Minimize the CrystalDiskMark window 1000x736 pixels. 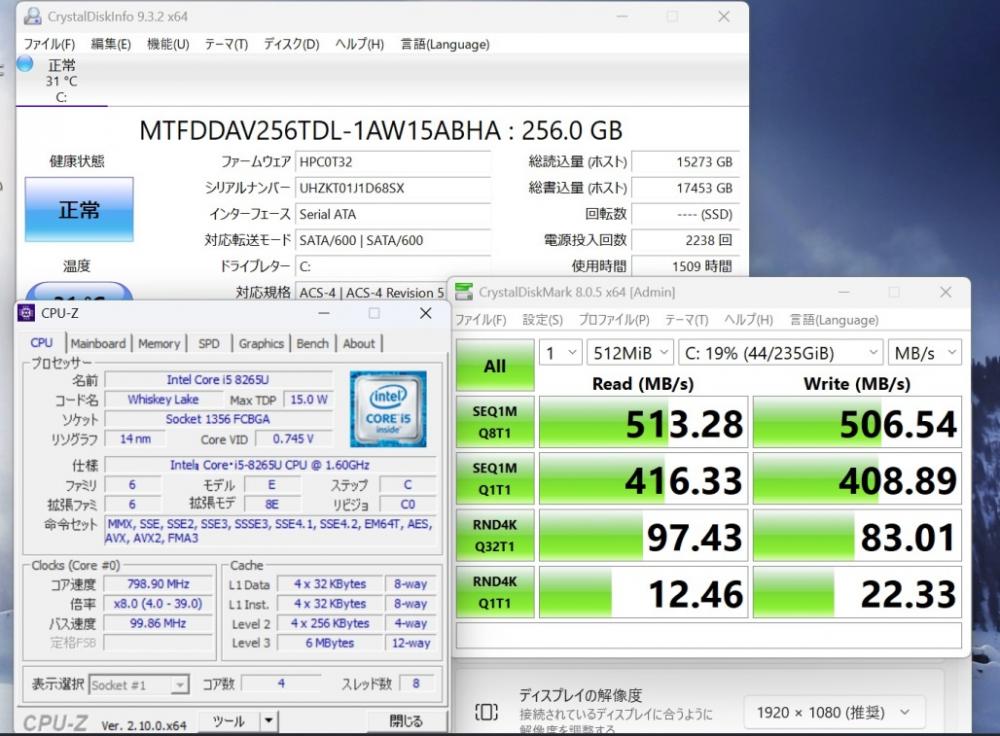[844, 292]
